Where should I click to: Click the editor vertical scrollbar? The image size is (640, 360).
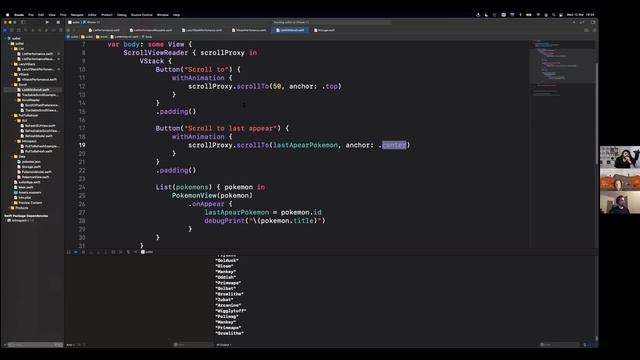tap(596, 114)
